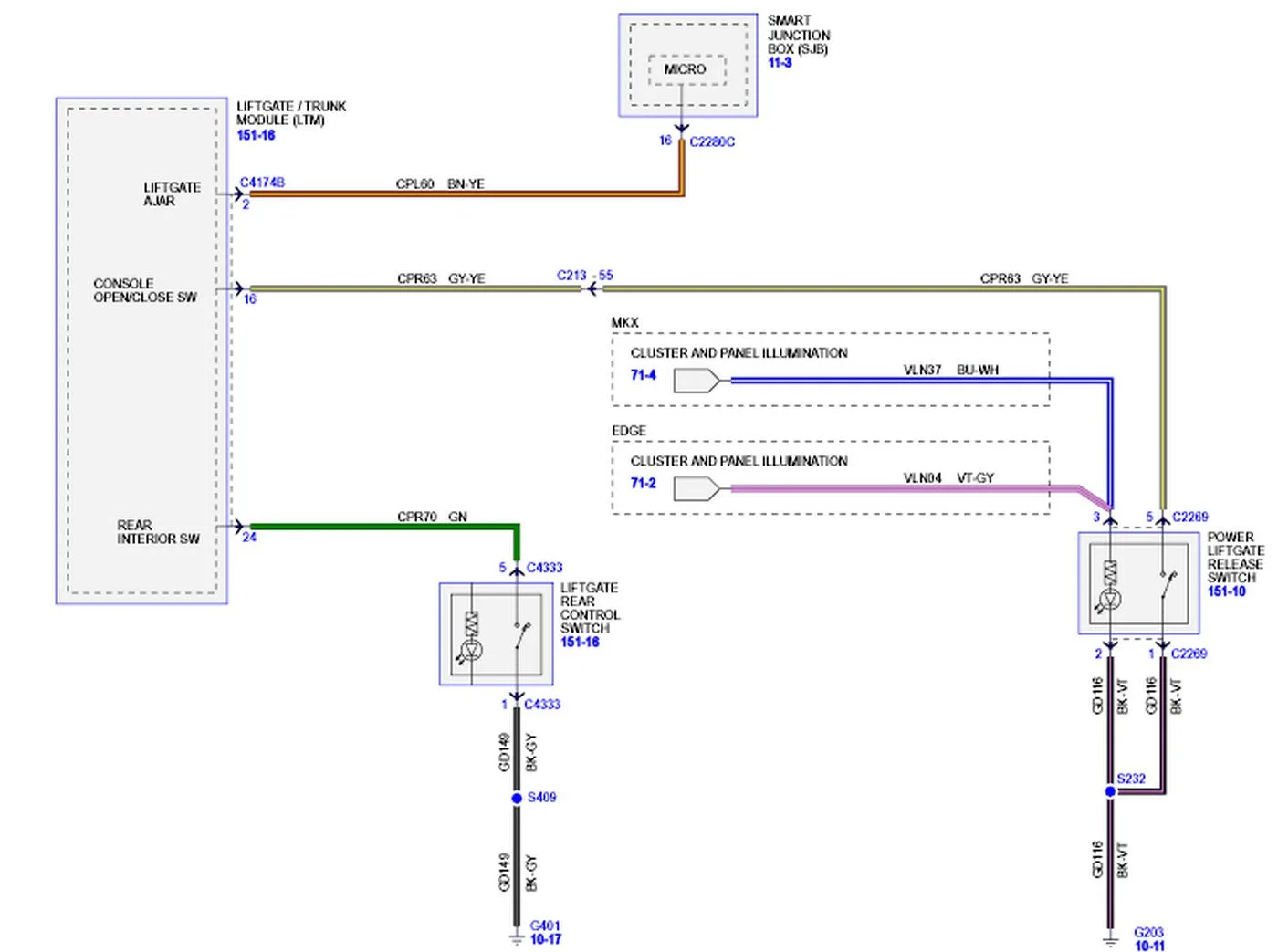Click the GD149 BK-GY label above S409
Screen dimensions: 1278x952
(x=518, y=752)
